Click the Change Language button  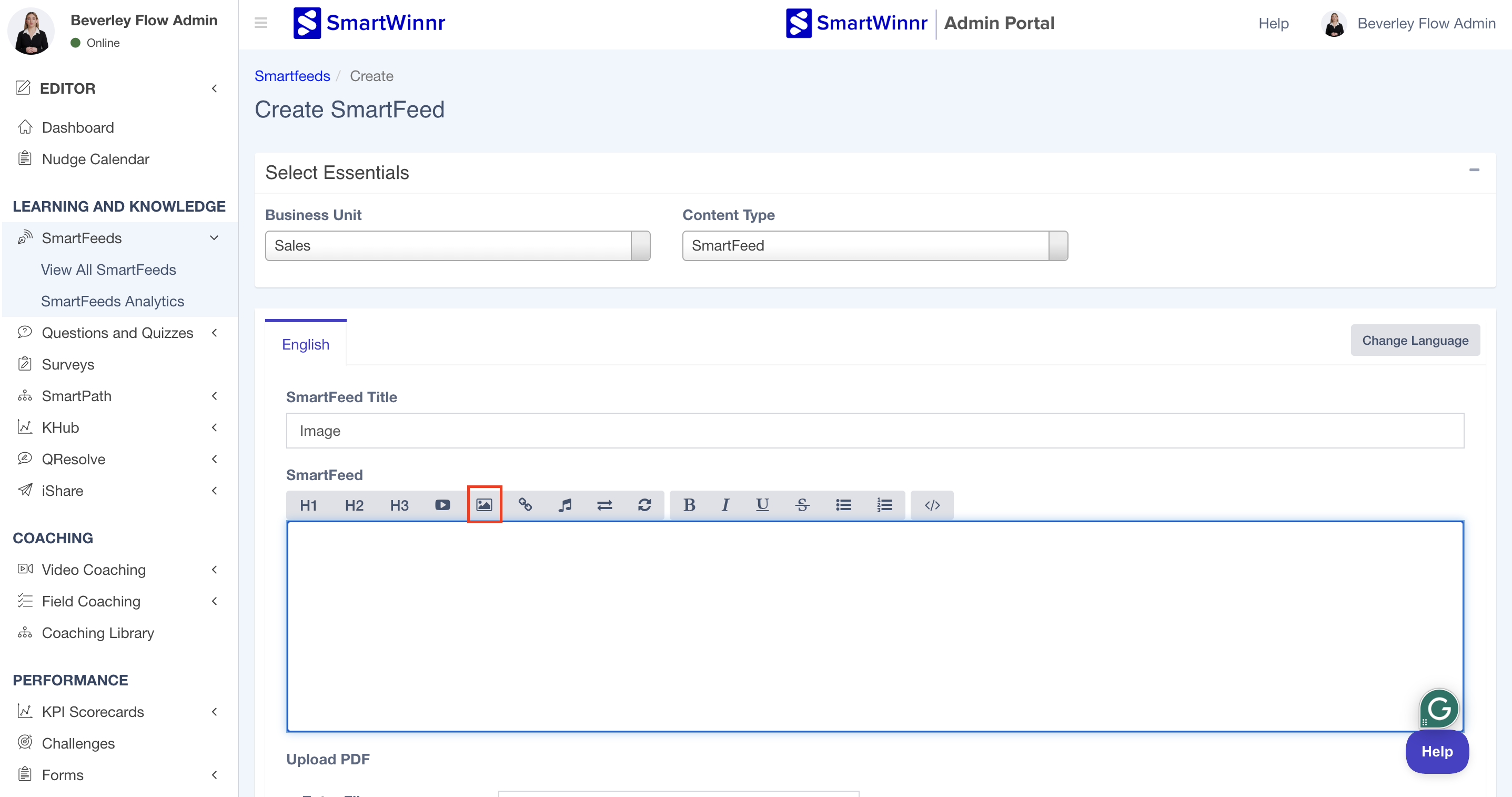1415,340
